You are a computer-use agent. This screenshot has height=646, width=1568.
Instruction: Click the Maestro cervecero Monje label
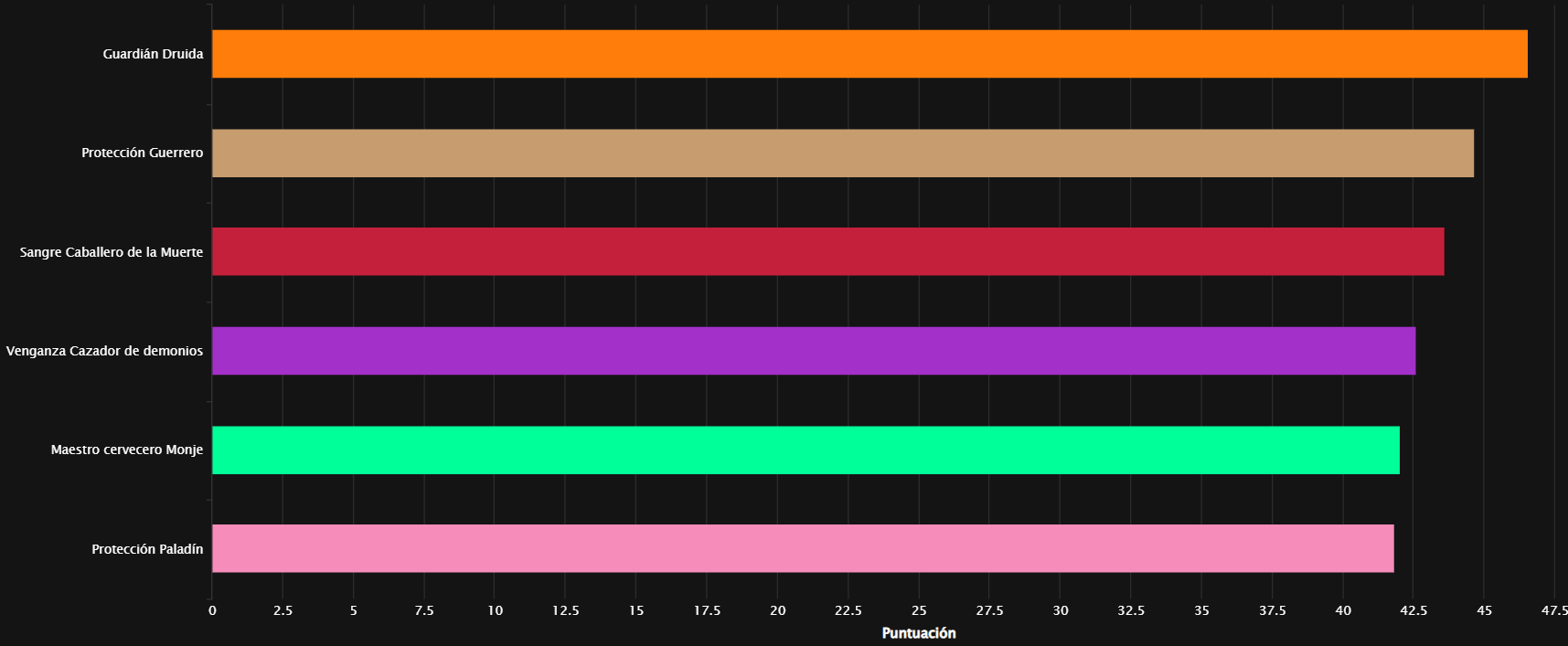126,450
